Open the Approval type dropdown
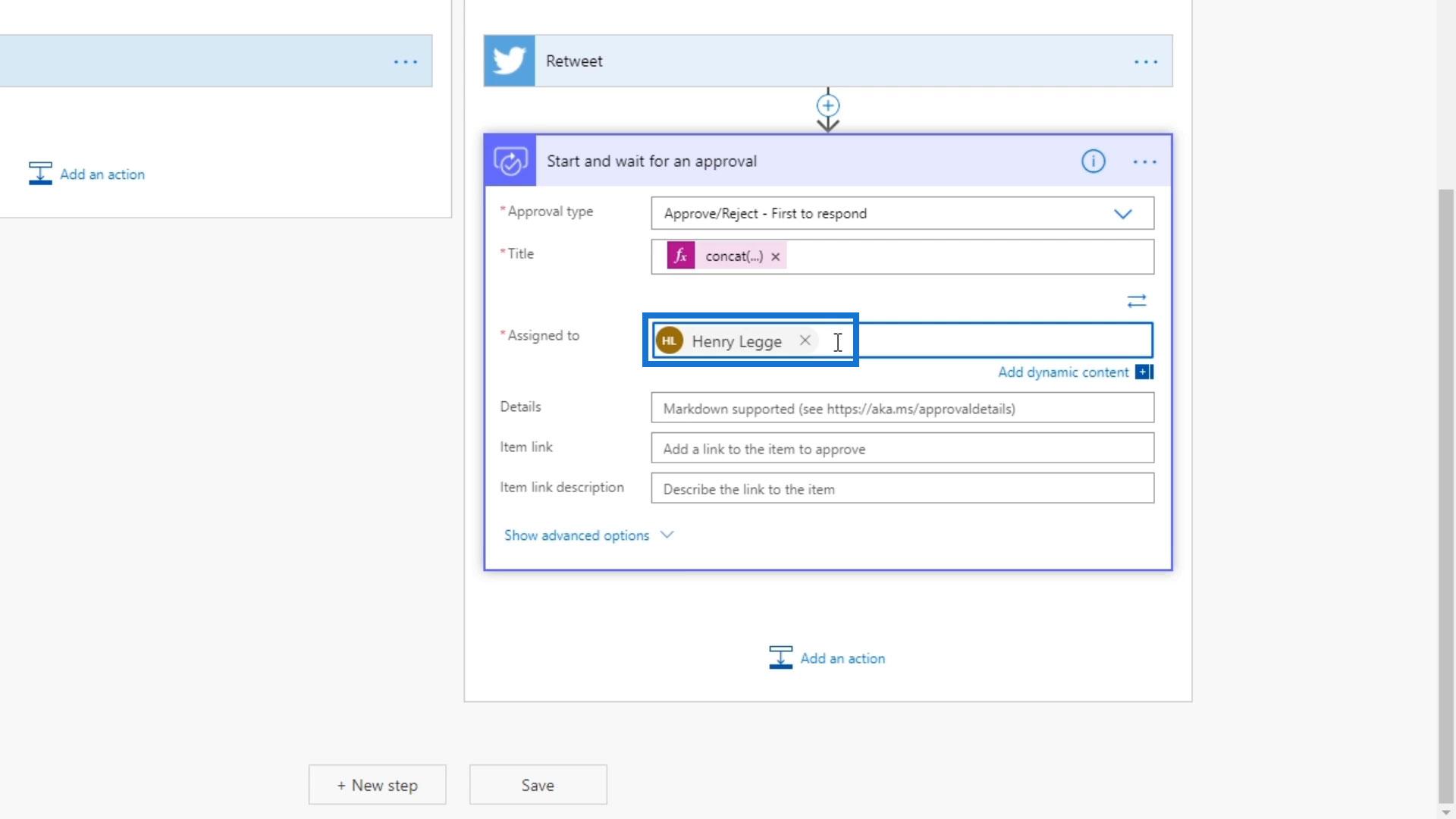1456x819 pixels. pos(1122,214)
